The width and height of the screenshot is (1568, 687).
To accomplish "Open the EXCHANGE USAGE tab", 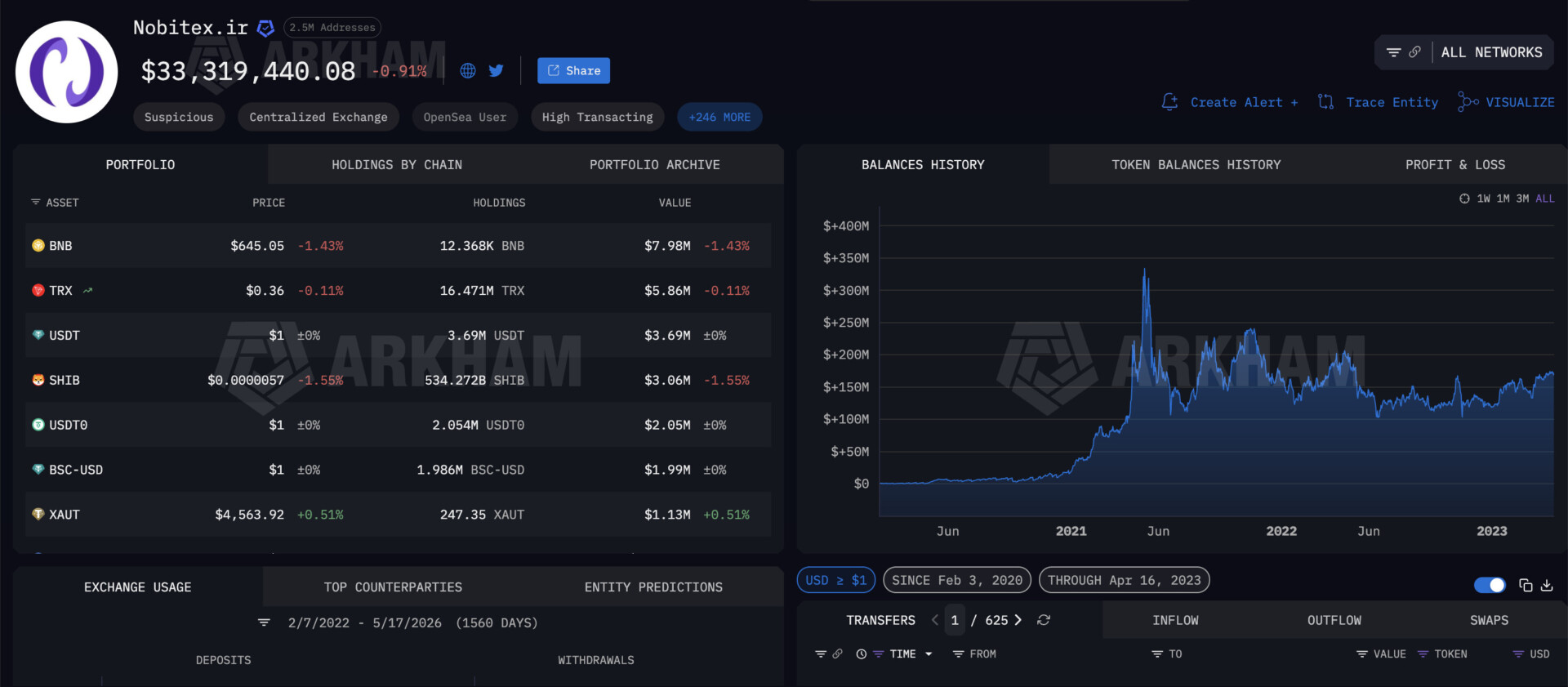I will (x=138, y=587).
